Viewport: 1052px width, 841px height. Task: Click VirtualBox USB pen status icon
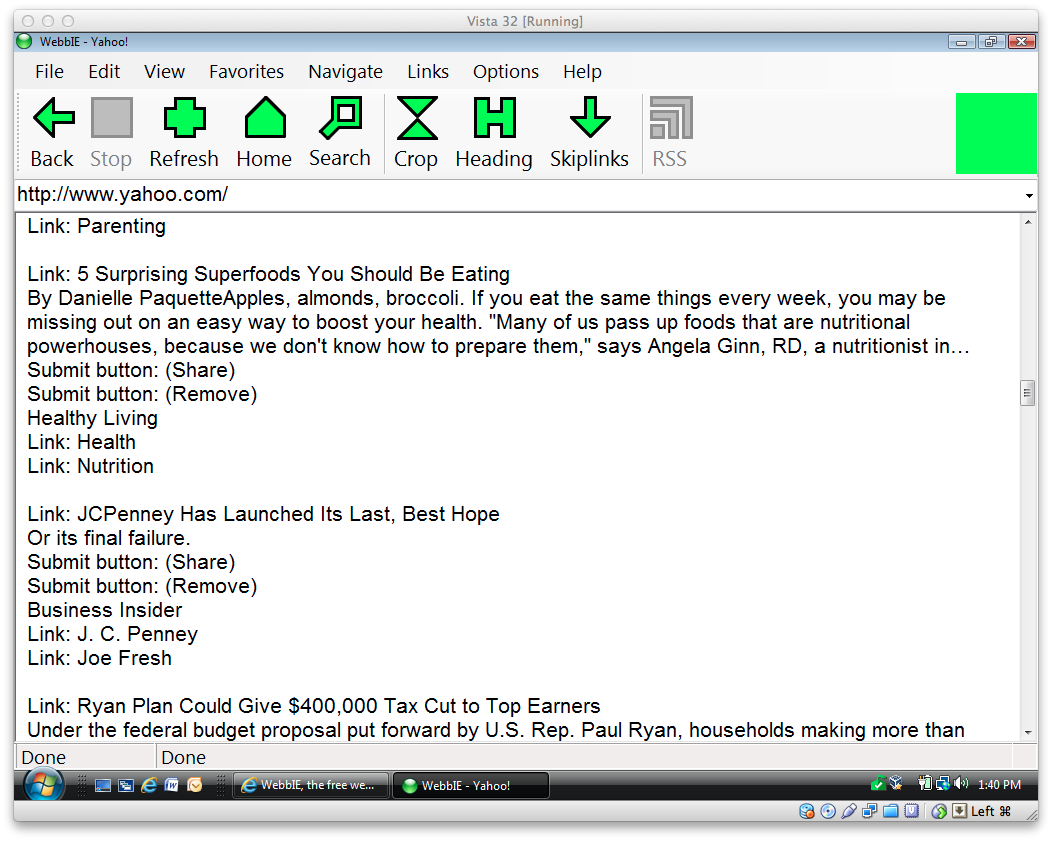tap(849, 811)
